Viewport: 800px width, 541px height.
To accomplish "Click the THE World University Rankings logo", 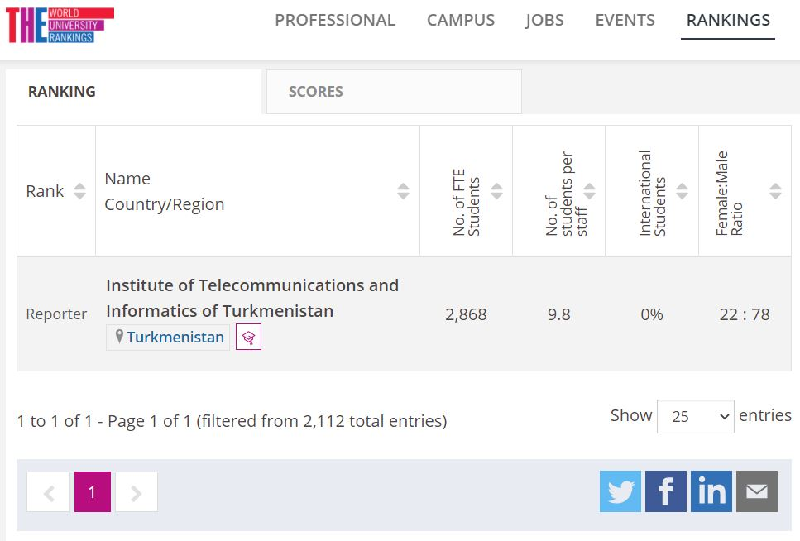I will pyautogui.click(x=60, y=25).
